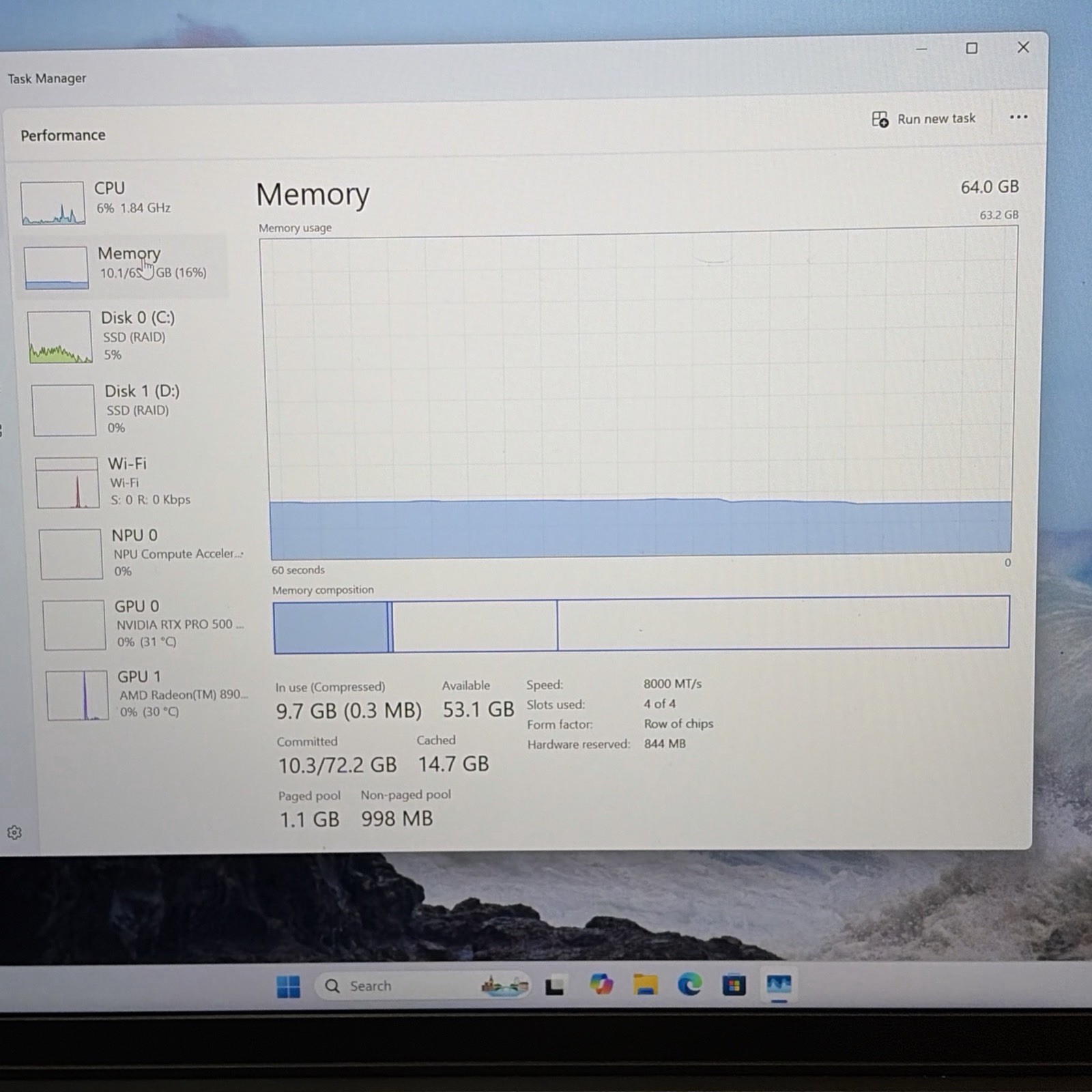This screenshot has height=1092, width=1092.
Task: Click the '64.0 GB' total memory label
Action: pyautogui.click(x=990, y=187)
